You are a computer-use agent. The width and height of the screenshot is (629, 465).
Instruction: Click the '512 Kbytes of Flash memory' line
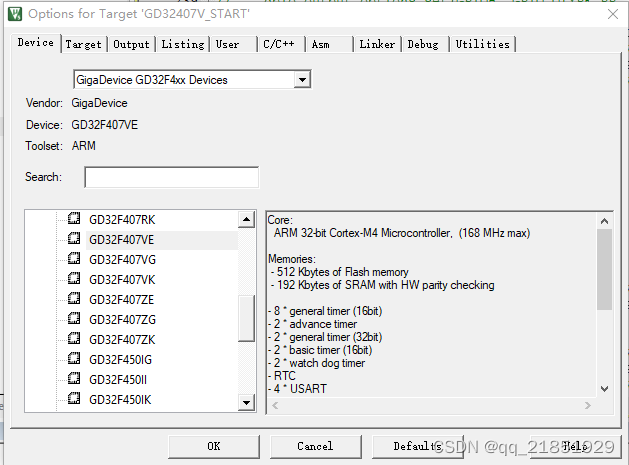[339, 272]
